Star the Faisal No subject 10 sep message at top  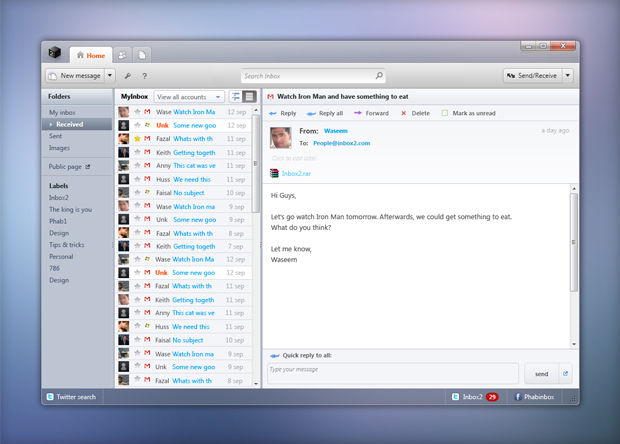tap(137, 192)
